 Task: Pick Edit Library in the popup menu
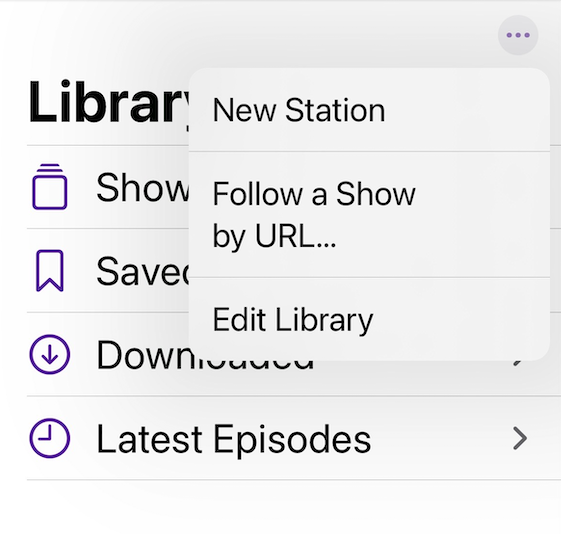(369, 319)
